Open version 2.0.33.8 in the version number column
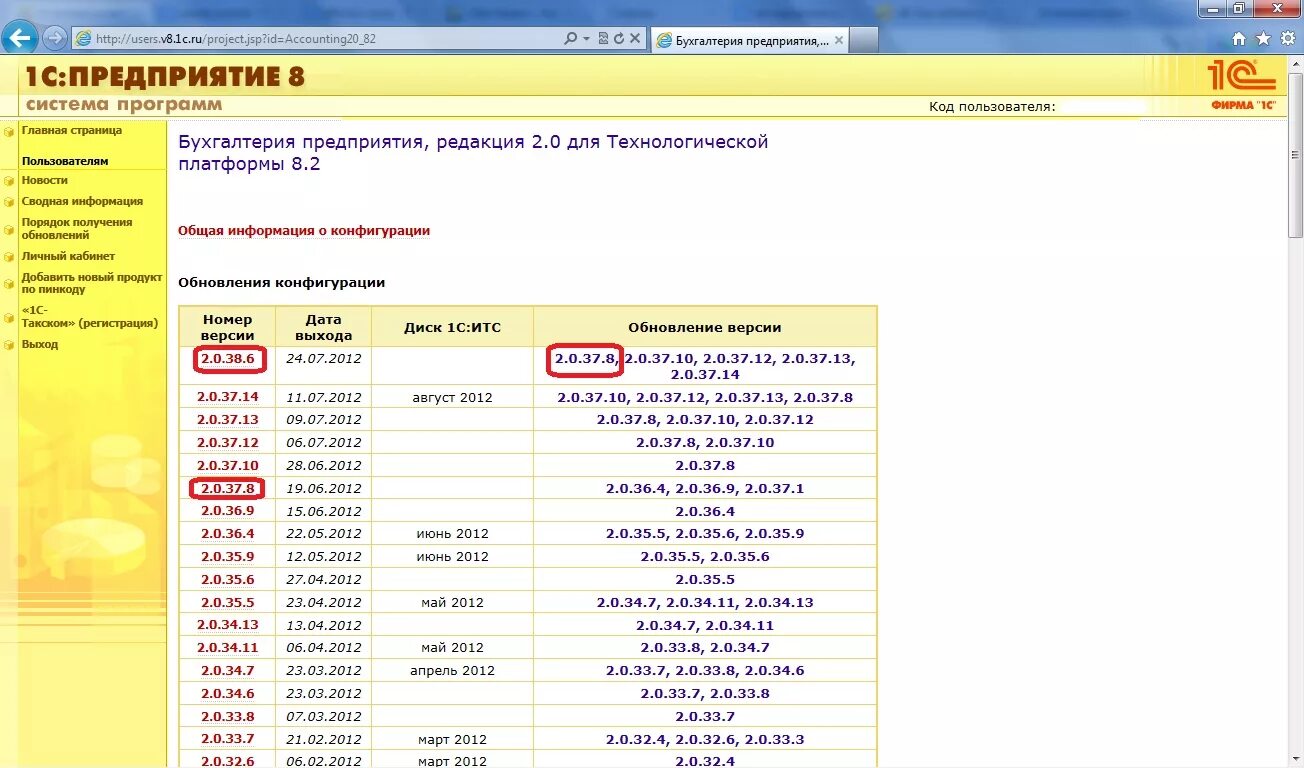 coord(228,717)
